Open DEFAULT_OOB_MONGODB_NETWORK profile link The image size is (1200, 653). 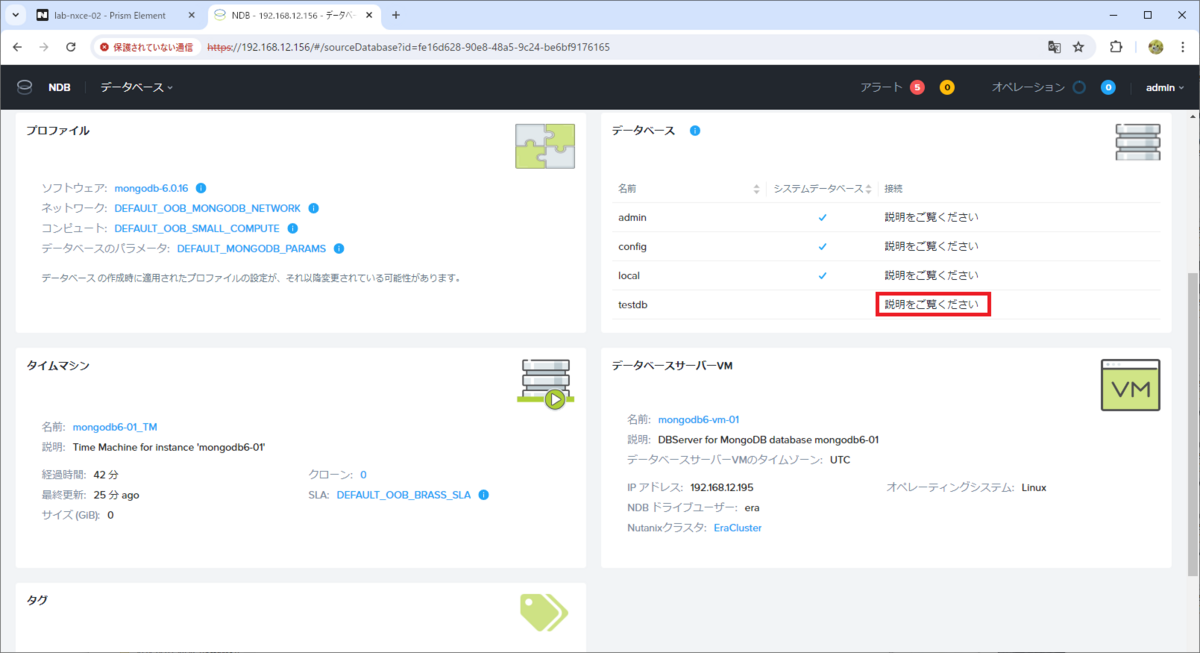point(207,208)
